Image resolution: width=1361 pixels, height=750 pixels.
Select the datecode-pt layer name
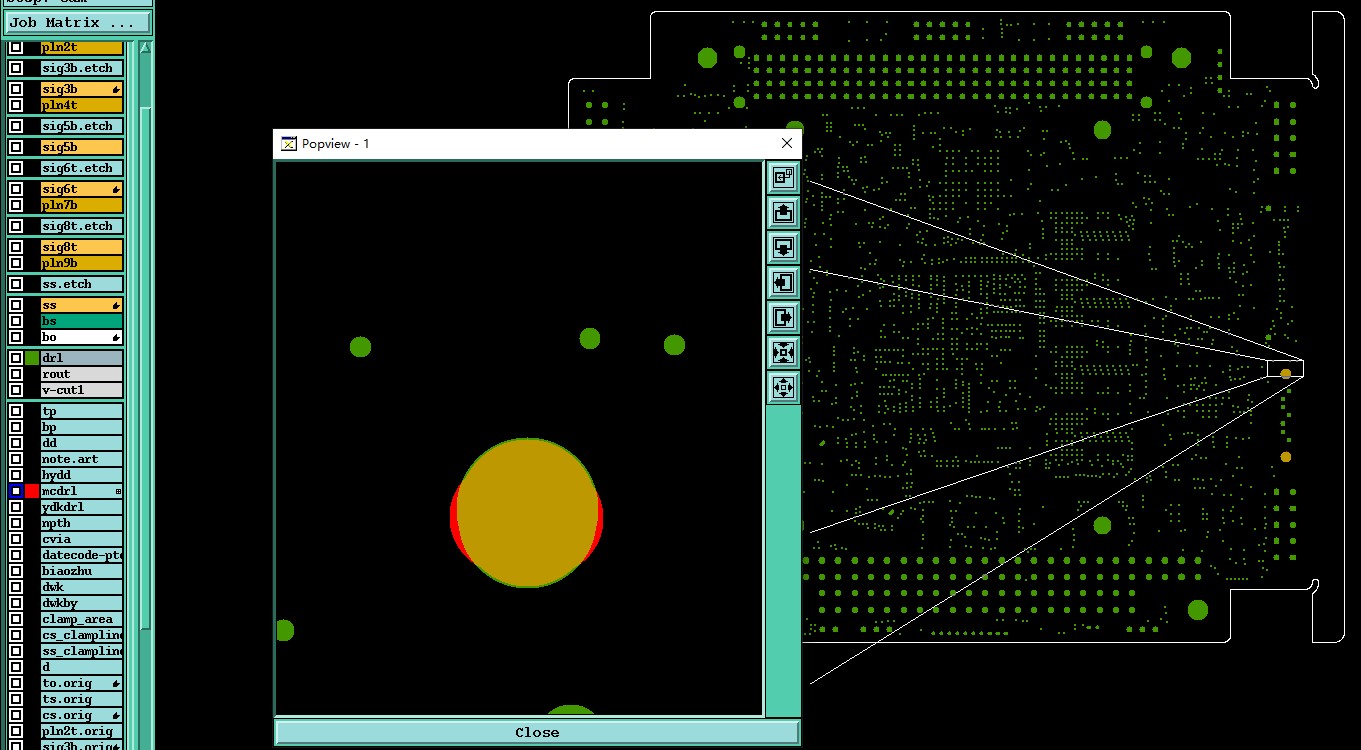click(x=82, y=555)
